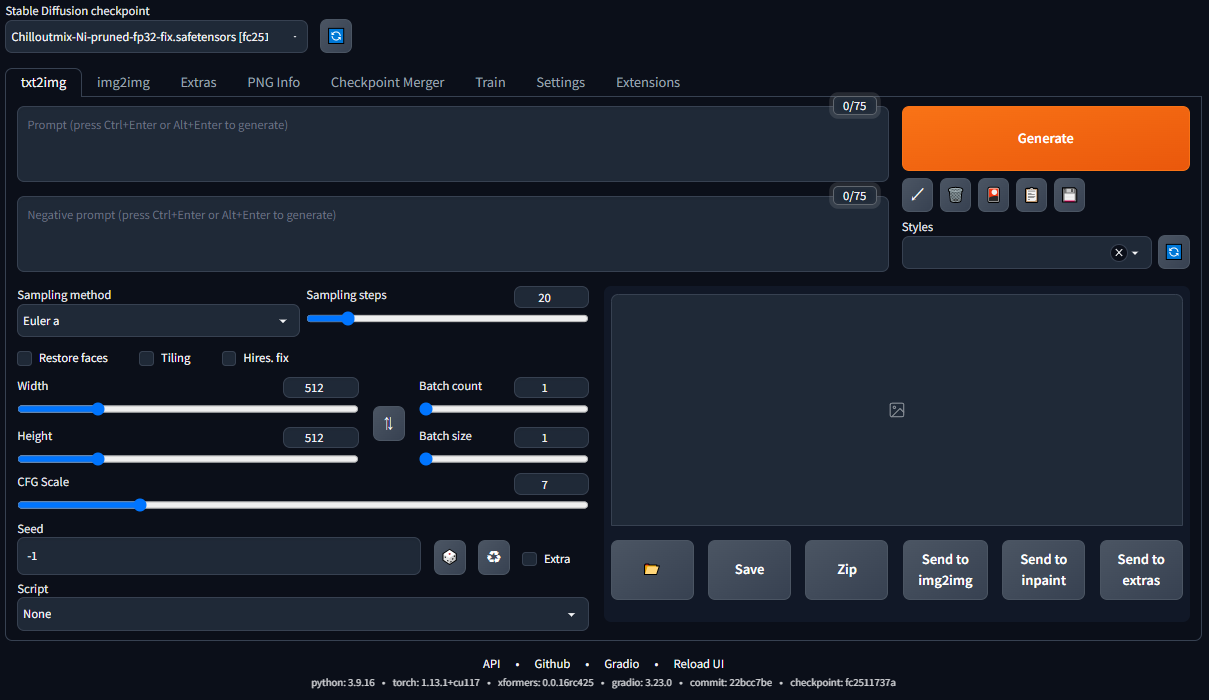Viewport: 1209px width, 700px height.
Task: Randomize the seed with the dice icon
Action: pos(449,557)
